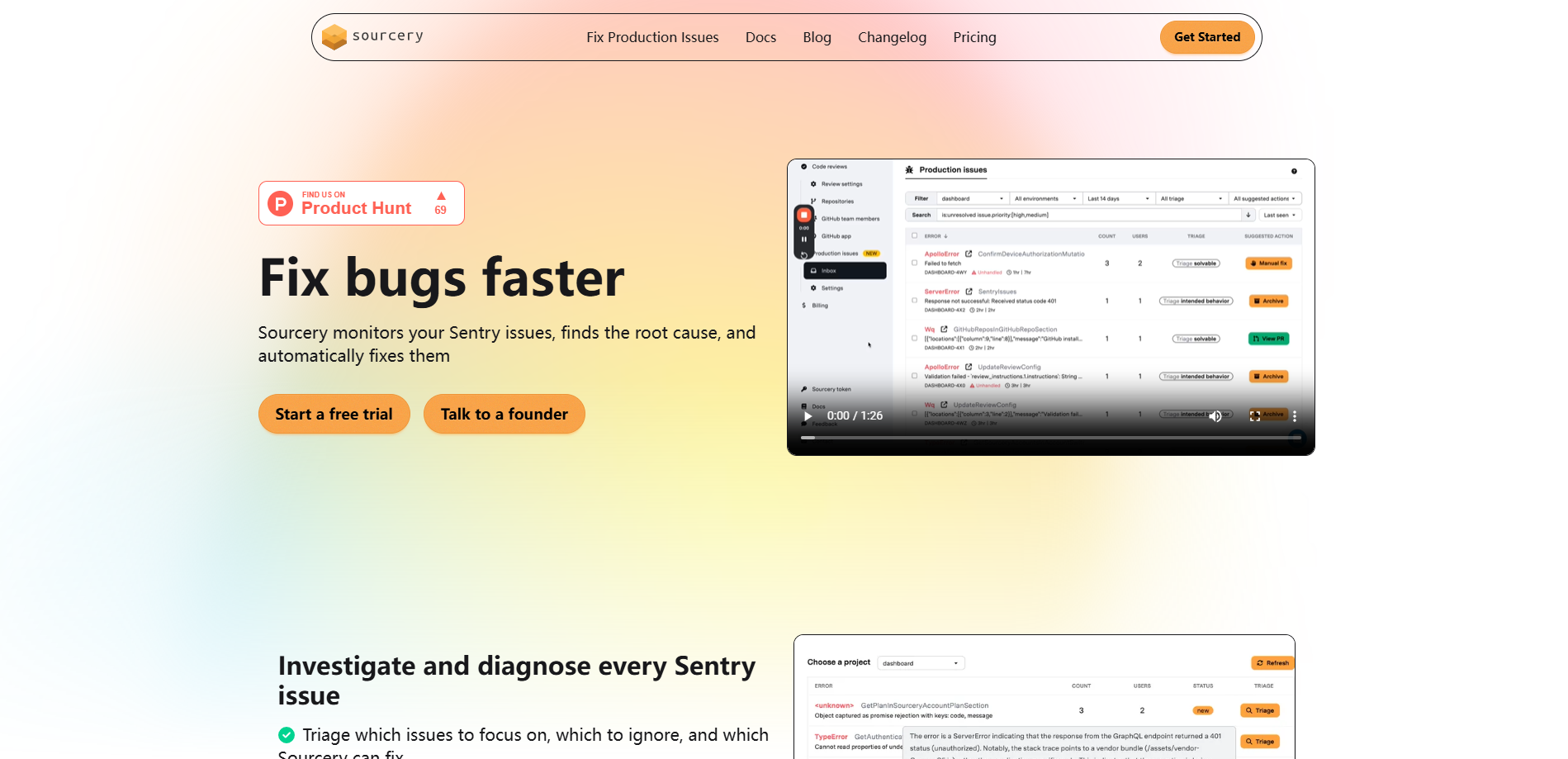
Task: Mute the video with the speaker icon
Action: click(x=1215, y=415)
